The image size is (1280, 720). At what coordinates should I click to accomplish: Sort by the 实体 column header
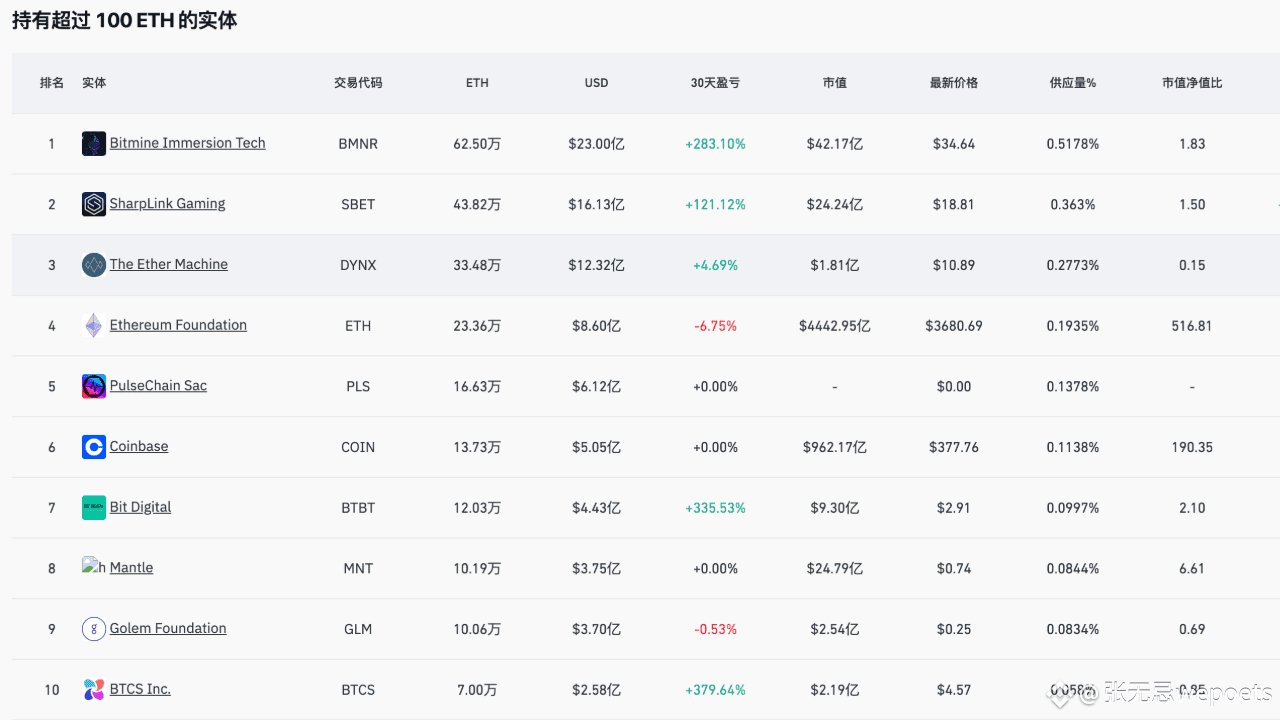coord(94,83)
